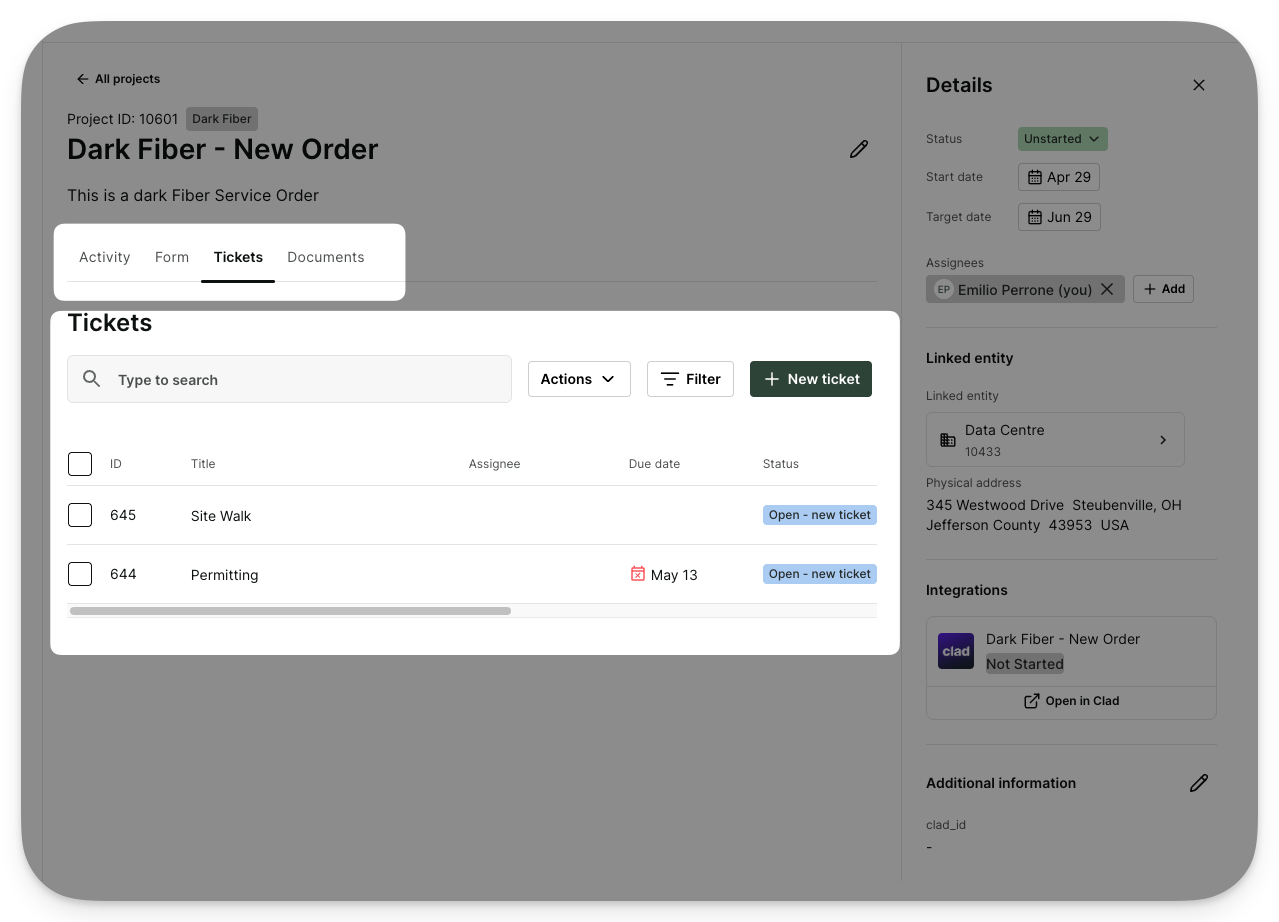
Task: Click the Additional information edit pencil
Action: tap(1199, 783)
